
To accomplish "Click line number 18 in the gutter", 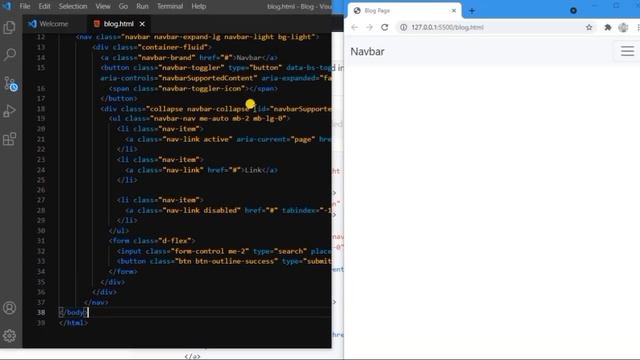I will [41, 109].
